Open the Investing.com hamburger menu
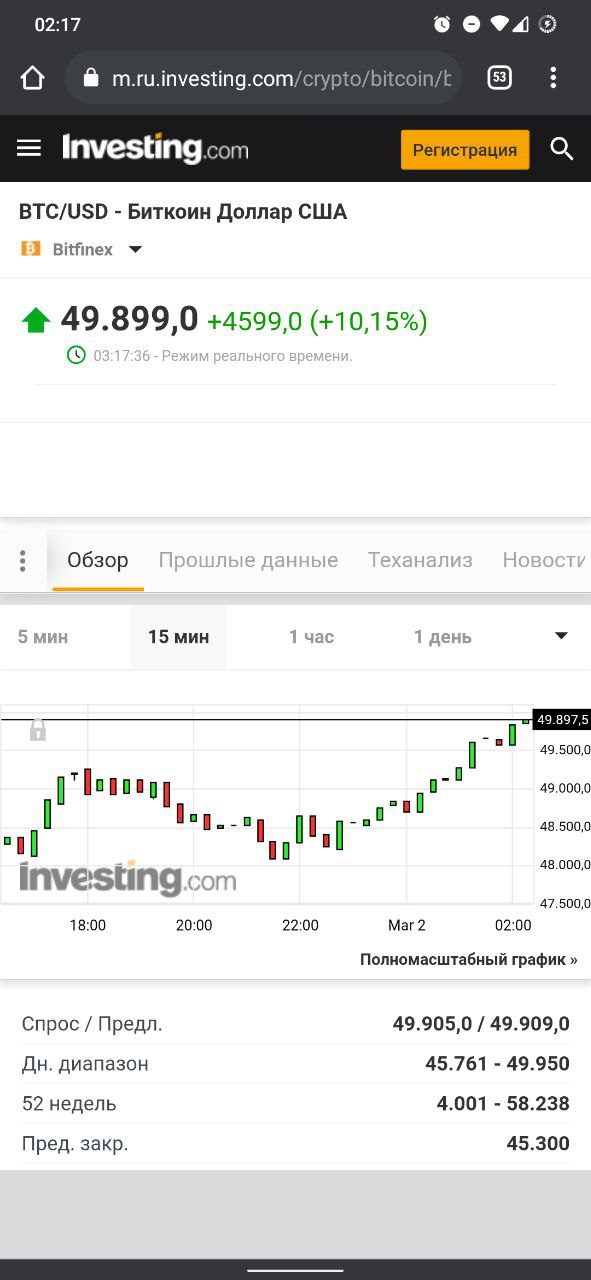Image resolution: width=591 pixels, height=1280 pixels. (x=29, y=148)
